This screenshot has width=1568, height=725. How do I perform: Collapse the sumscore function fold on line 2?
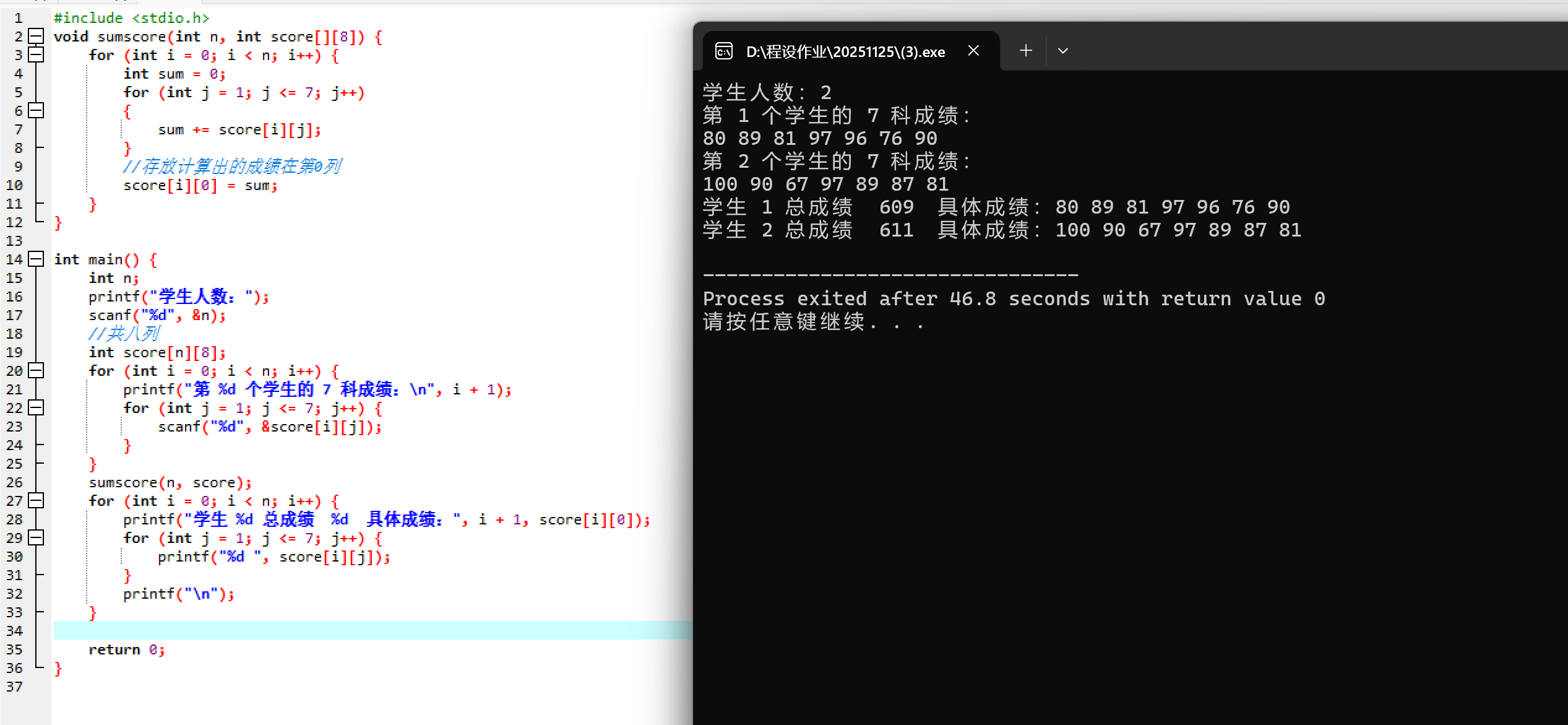coord(36,36)
